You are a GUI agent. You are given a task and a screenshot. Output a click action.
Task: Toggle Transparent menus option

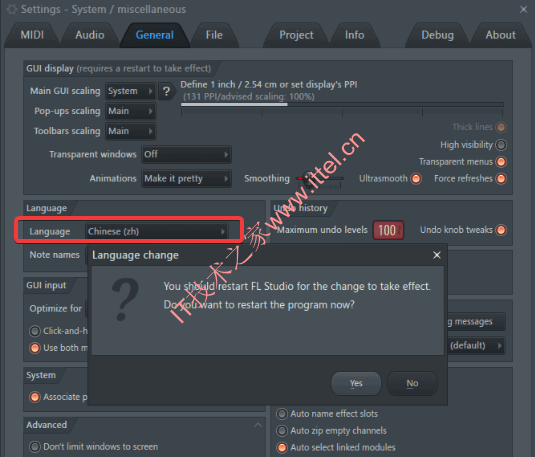pyautogui.click(x=501, y=161)
